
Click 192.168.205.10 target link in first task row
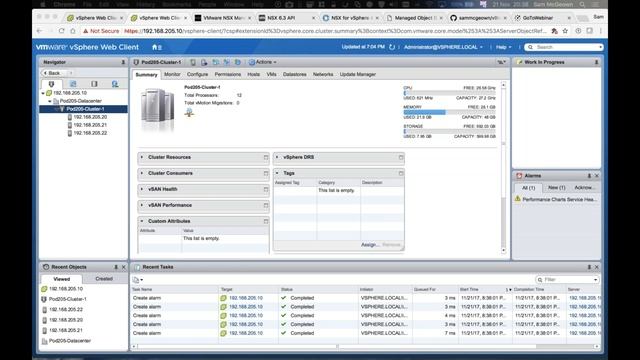click(246, 298)
